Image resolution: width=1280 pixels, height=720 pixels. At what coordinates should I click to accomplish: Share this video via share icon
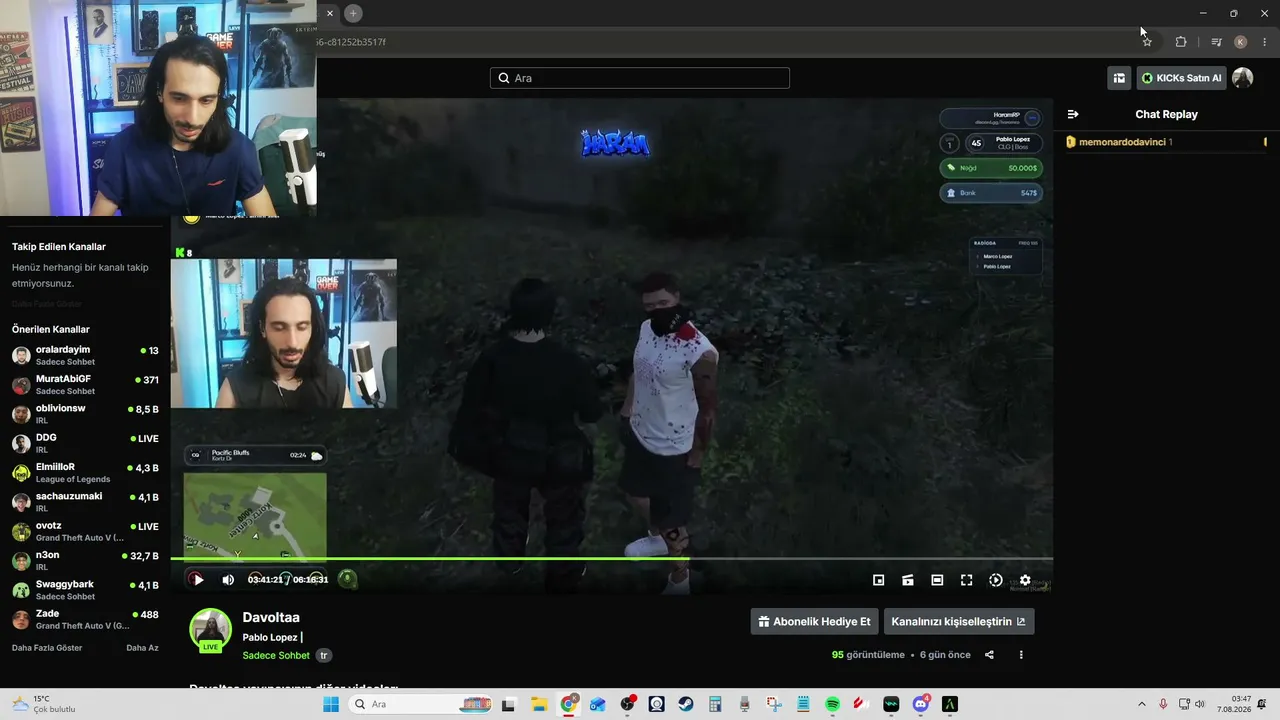[989, 655]
